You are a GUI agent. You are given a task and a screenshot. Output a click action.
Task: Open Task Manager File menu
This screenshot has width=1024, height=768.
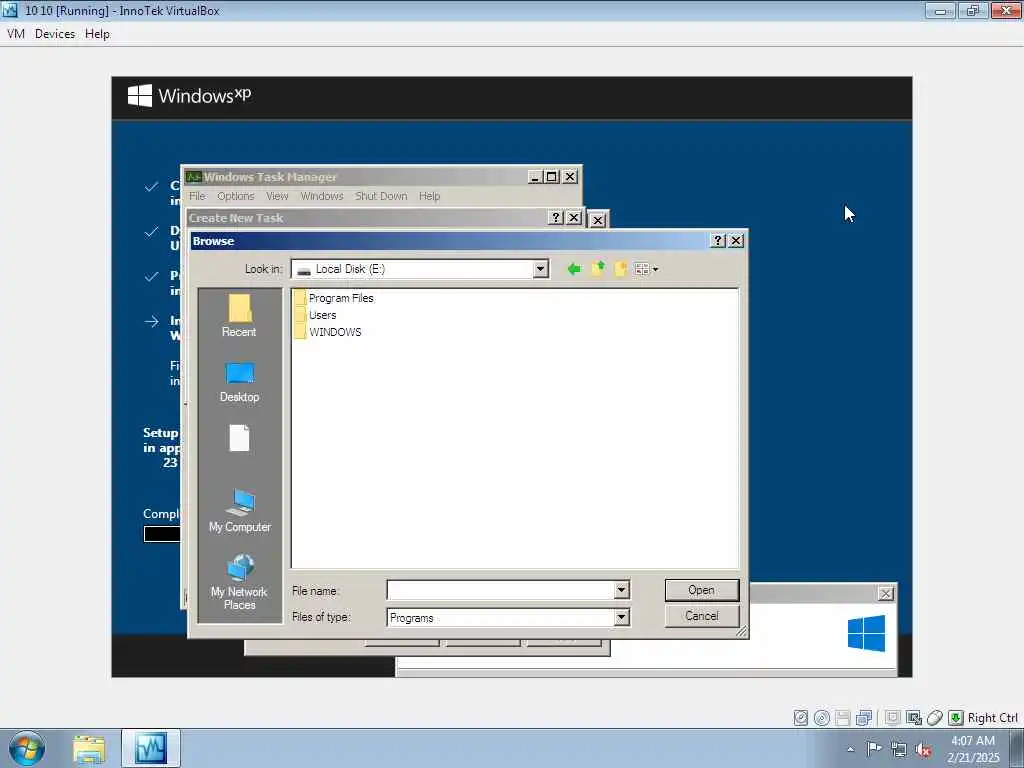click(x=197, y=196)
